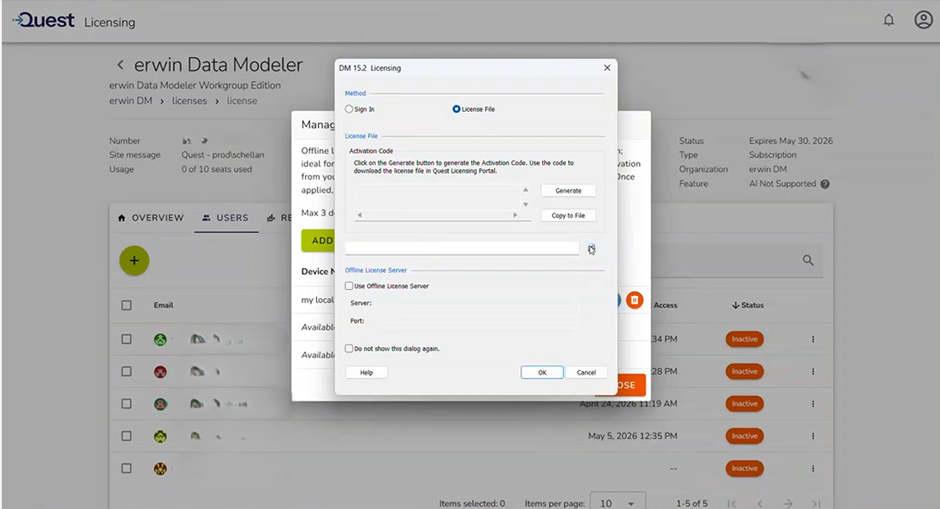Open row menu for the 34 PM user
Screen dimensions: 940x509
pyautogui.click(x=813, y=339)
